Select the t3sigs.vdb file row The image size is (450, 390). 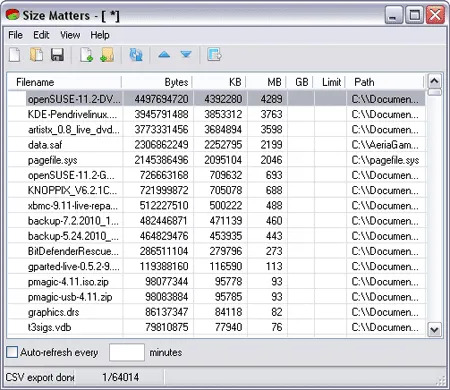[216, 327]
